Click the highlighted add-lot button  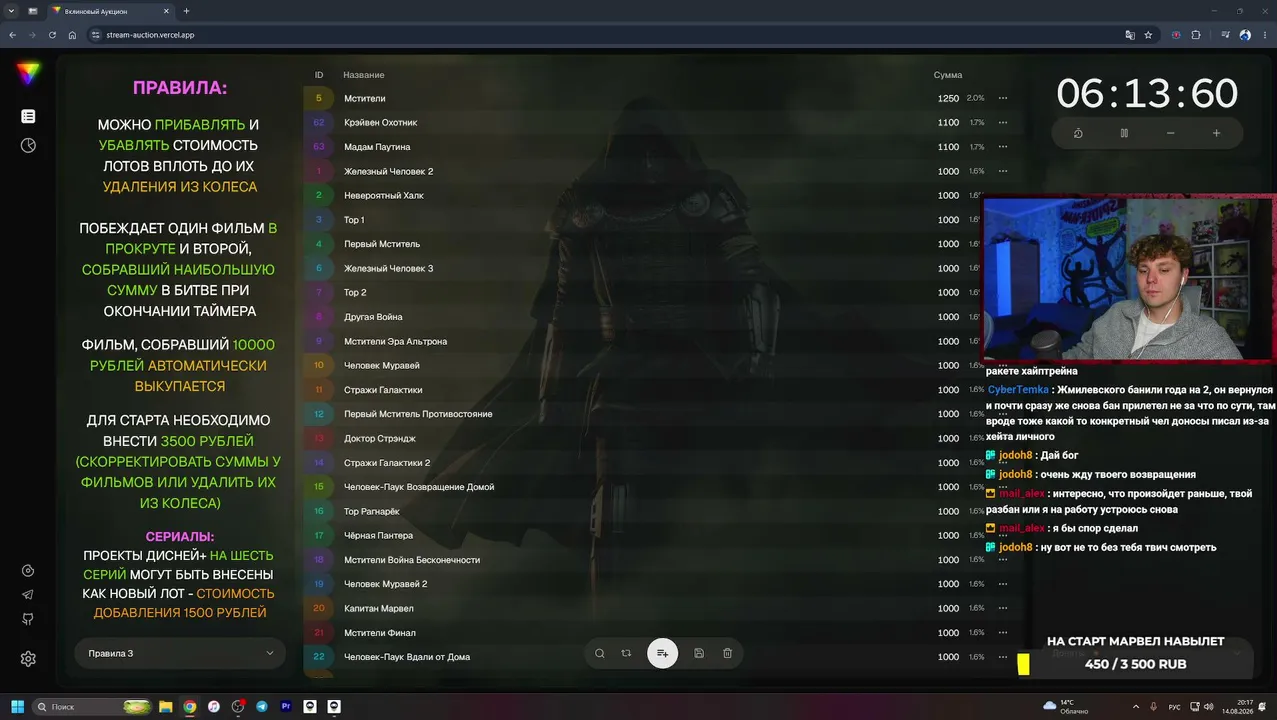tap(662, 653)
